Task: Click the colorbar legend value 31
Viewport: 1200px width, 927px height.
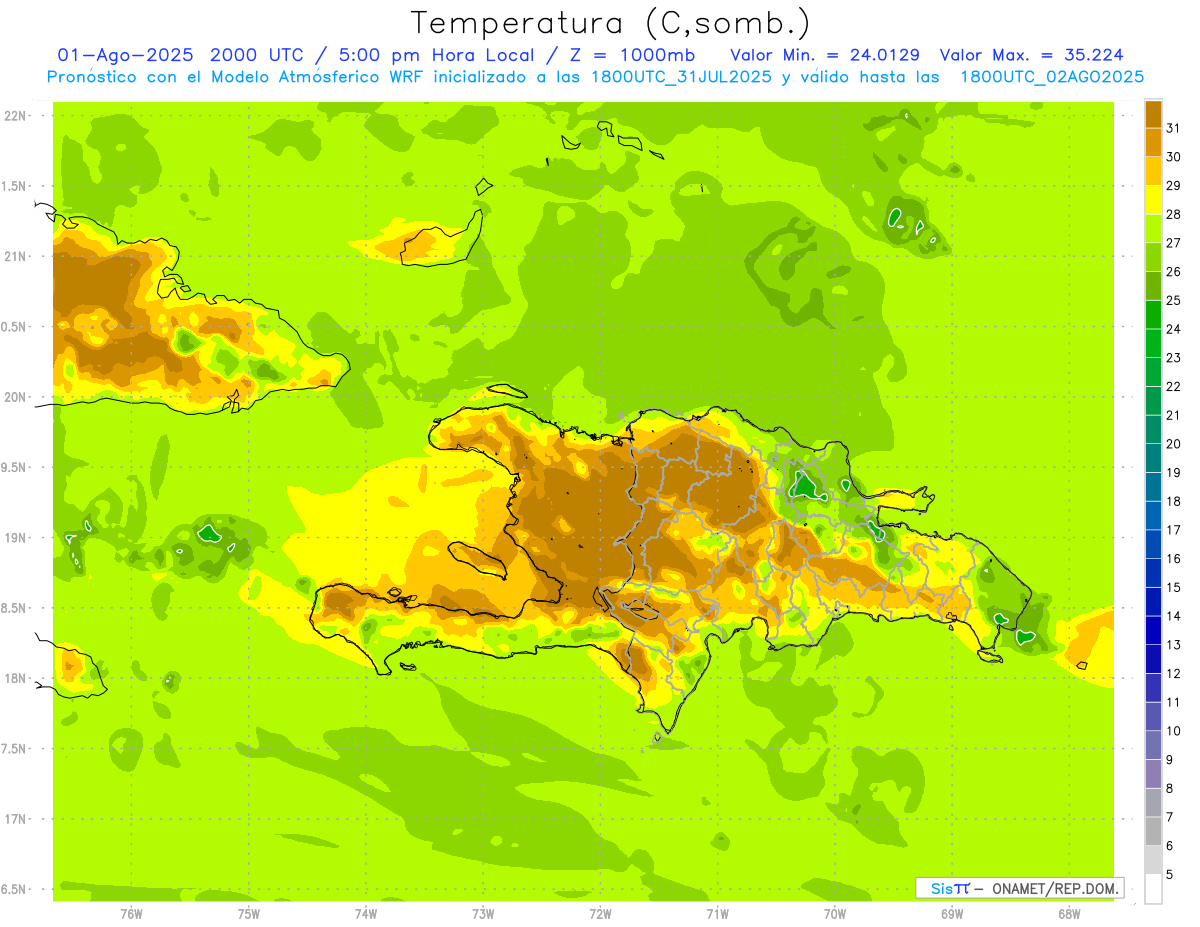Action: pyautogui.click(x=1174, y=128)
